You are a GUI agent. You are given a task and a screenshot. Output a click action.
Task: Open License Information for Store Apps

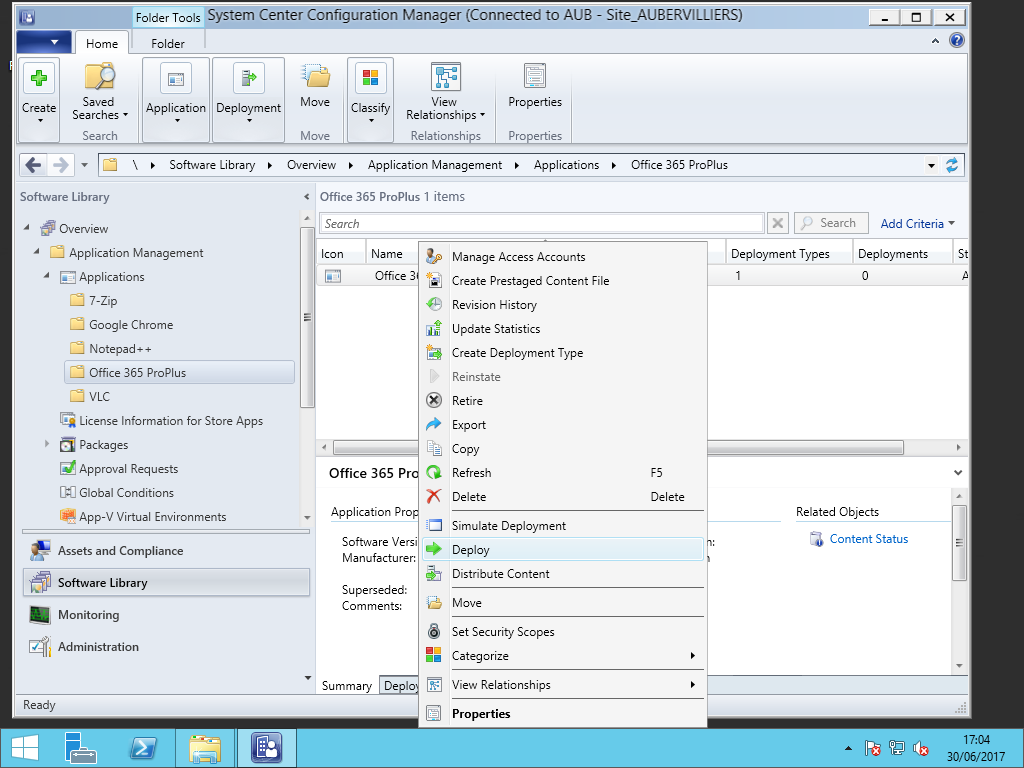click(x=161, y=421)
